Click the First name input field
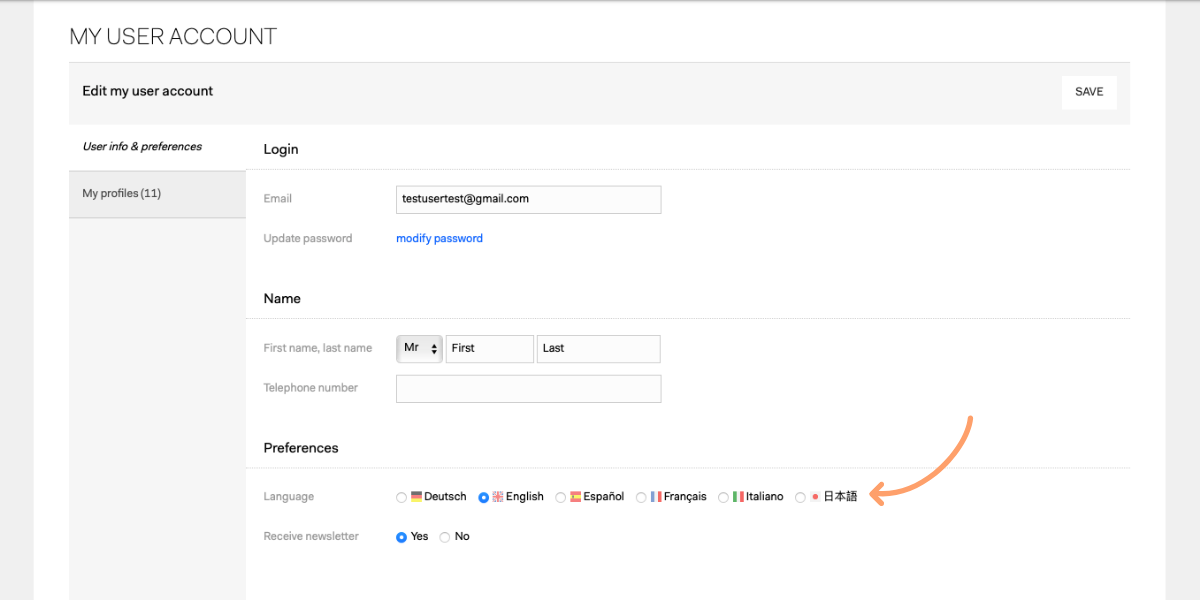 (490, 348)
